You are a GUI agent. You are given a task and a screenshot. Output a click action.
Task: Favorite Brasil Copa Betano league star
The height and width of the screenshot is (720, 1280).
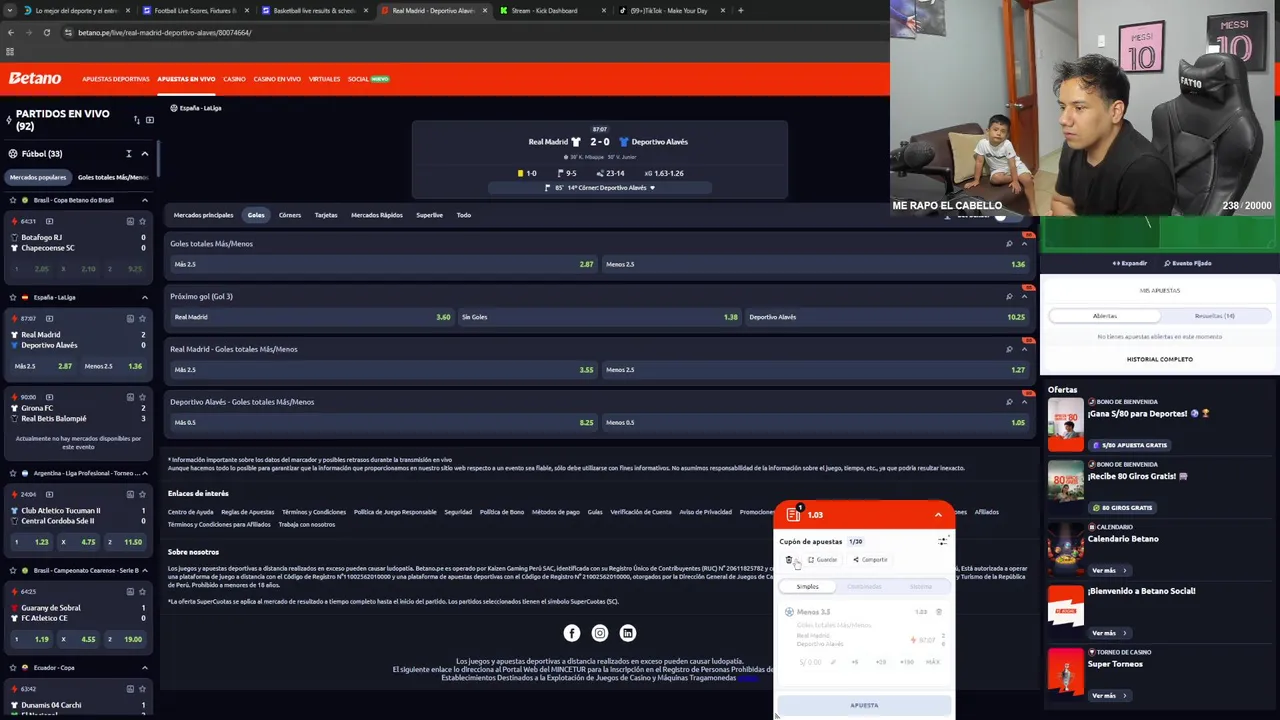coord(13,200)
